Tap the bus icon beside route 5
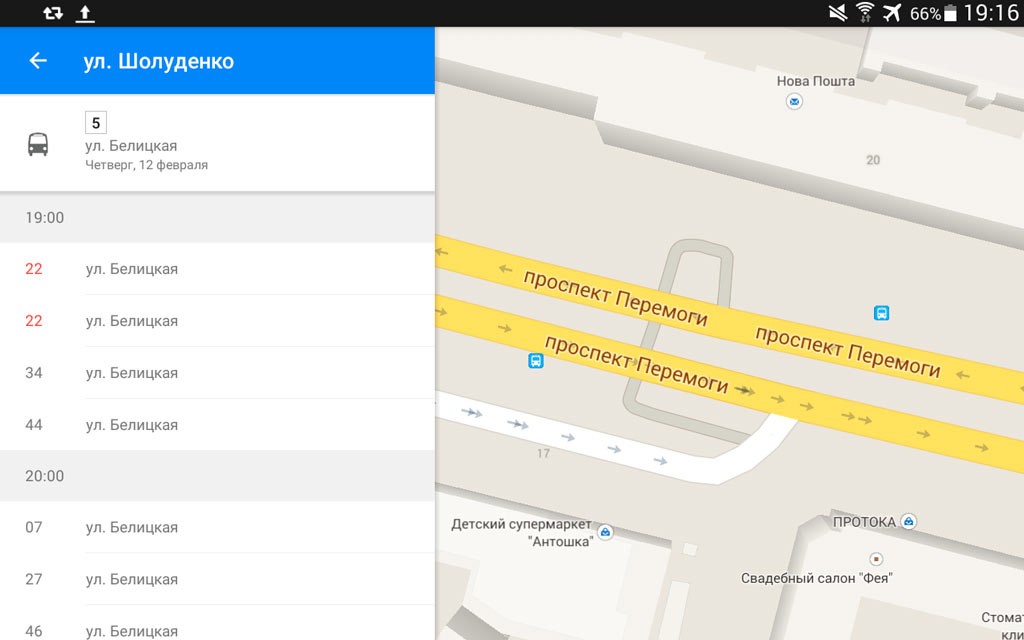Screen dimensions: 1024x640 40,143
